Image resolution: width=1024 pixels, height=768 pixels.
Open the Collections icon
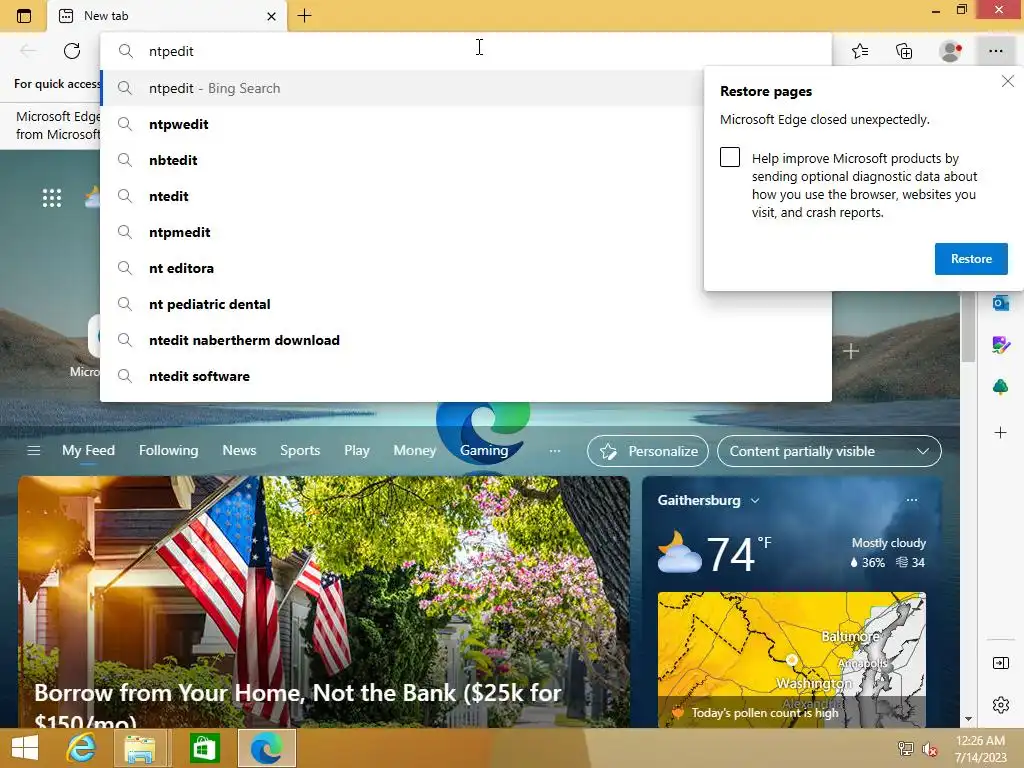904,51
